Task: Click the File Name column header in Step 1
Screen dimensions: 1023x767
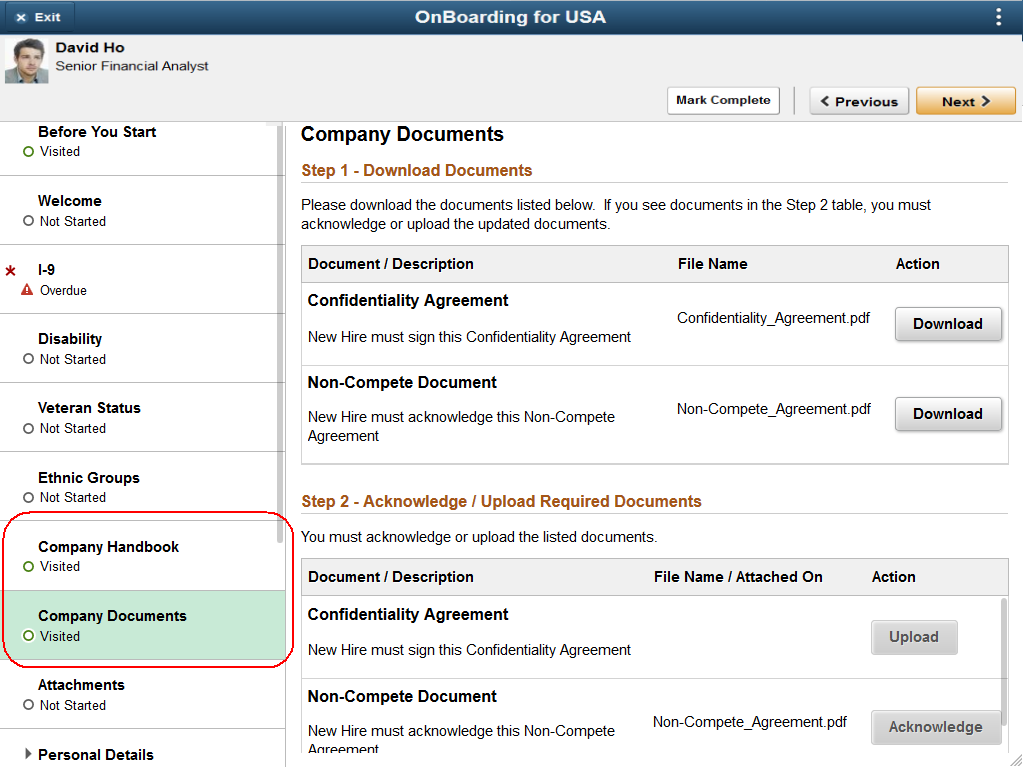Action: tap(712, 264)
